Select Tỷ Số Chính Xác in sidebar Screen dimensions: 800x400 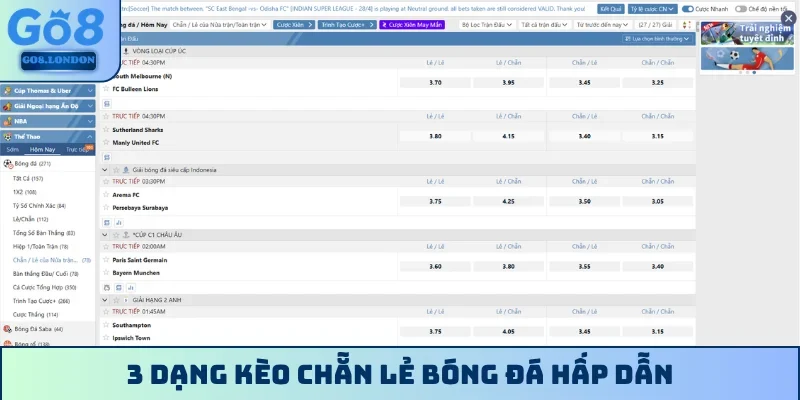[x=39, y=206]
